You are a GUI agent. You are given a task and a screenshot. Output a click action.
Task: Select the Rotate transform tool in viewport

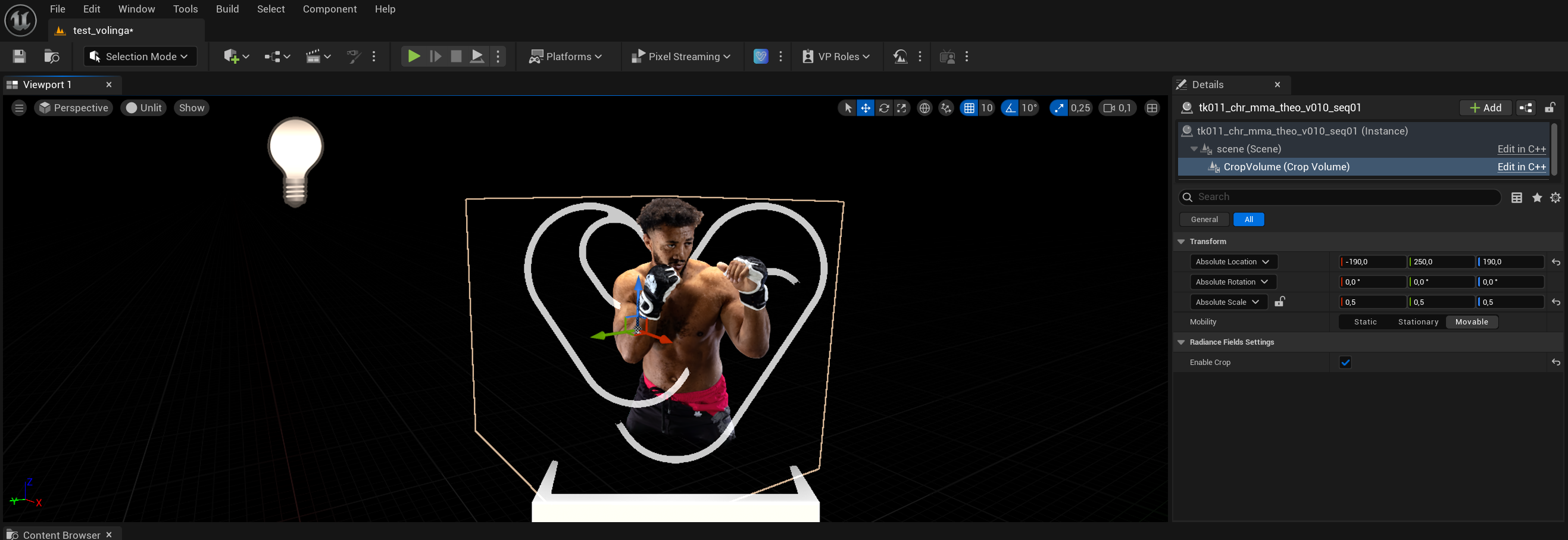884,108
